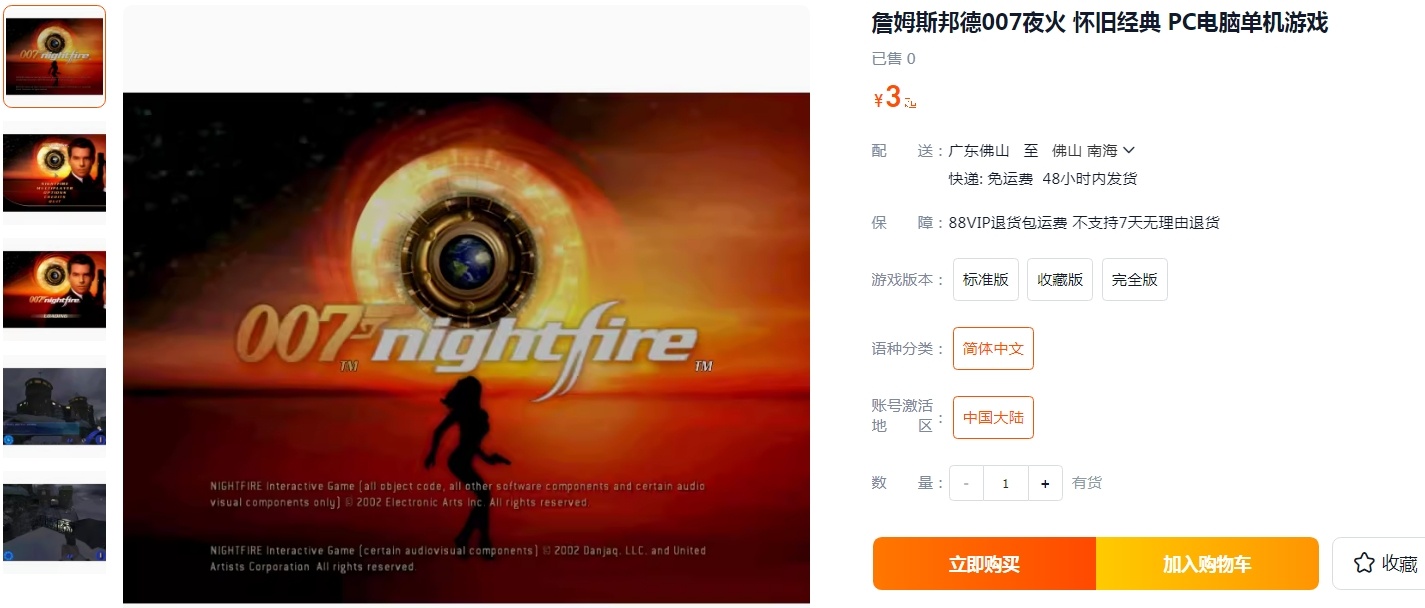Select first thumbnail with 007 nightfire logo
Image resolution: width=1425 pixels, height=608 pixels.
coord(55,56)
